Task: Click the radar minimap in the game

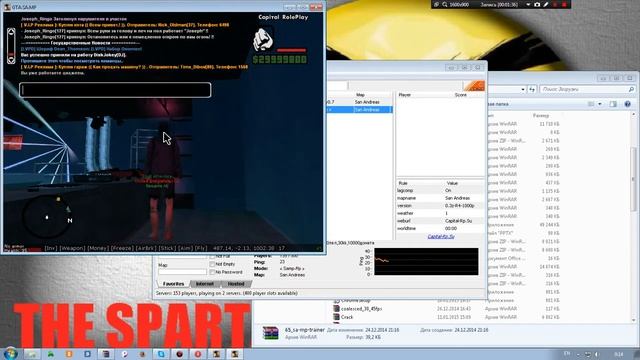Action: click(x=46, y=218)
